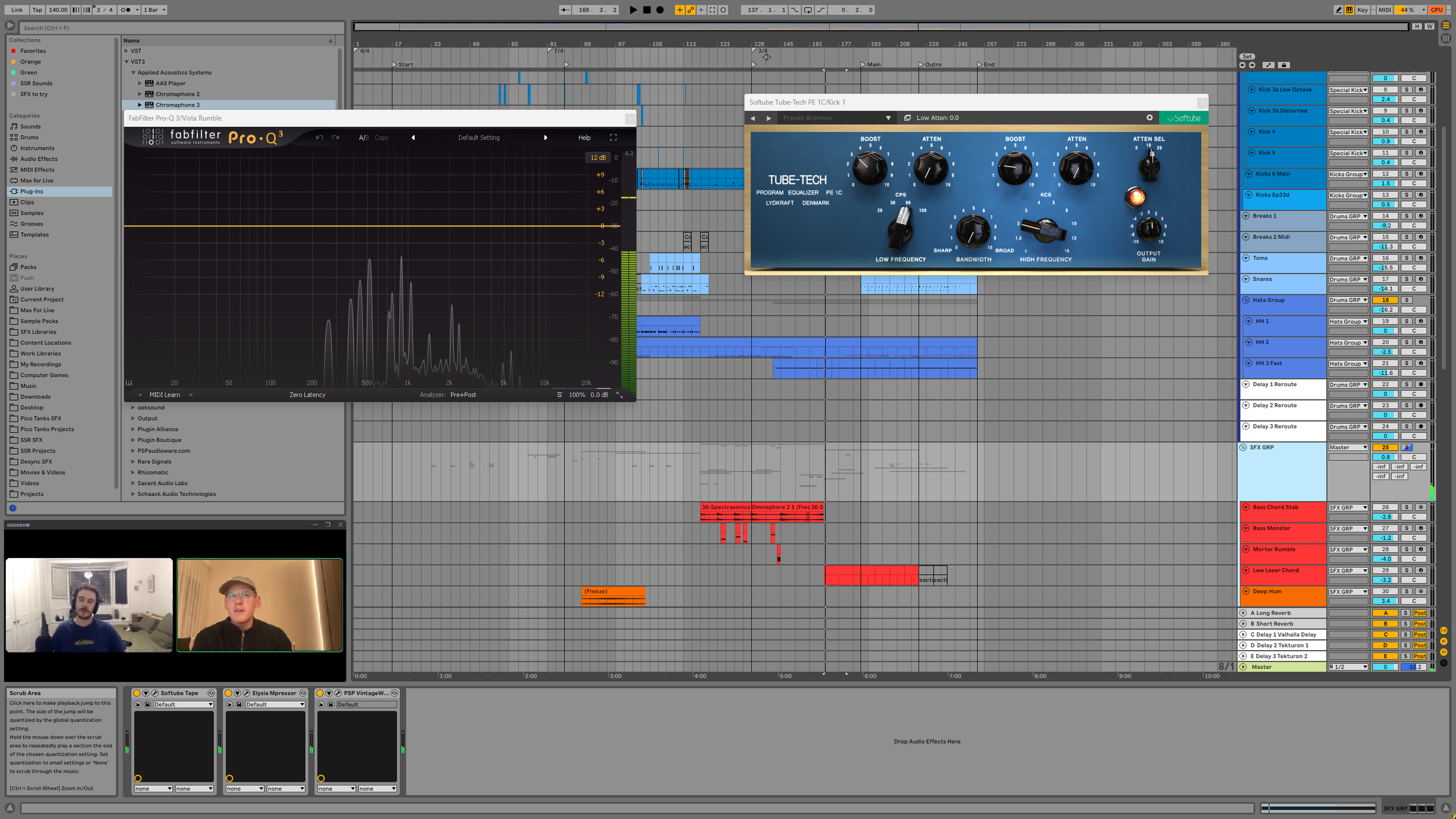
Task: Open Softube Tube-Tech settings gear
Action: pos(1149,118)
